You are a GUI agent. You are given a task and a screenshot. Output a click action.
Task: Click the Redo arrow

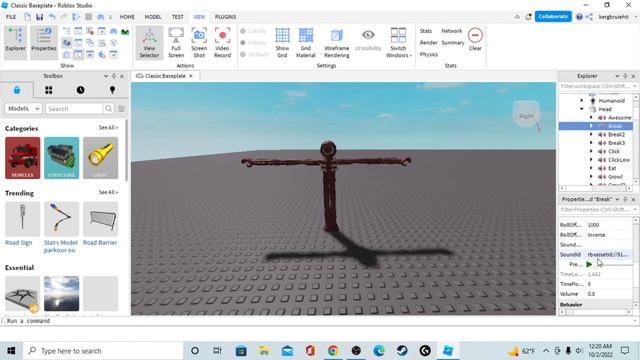(64, 17)
